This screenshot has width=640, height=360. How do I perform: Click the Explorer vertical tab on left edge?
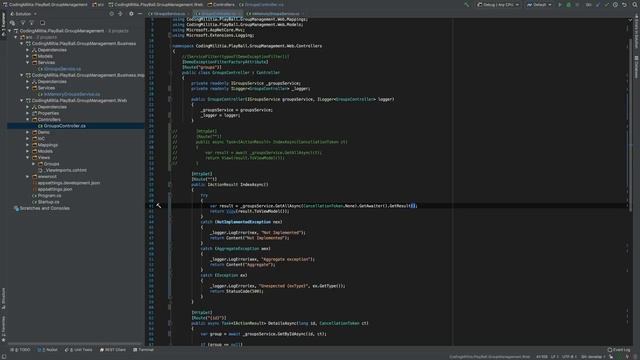click(3, 24)
